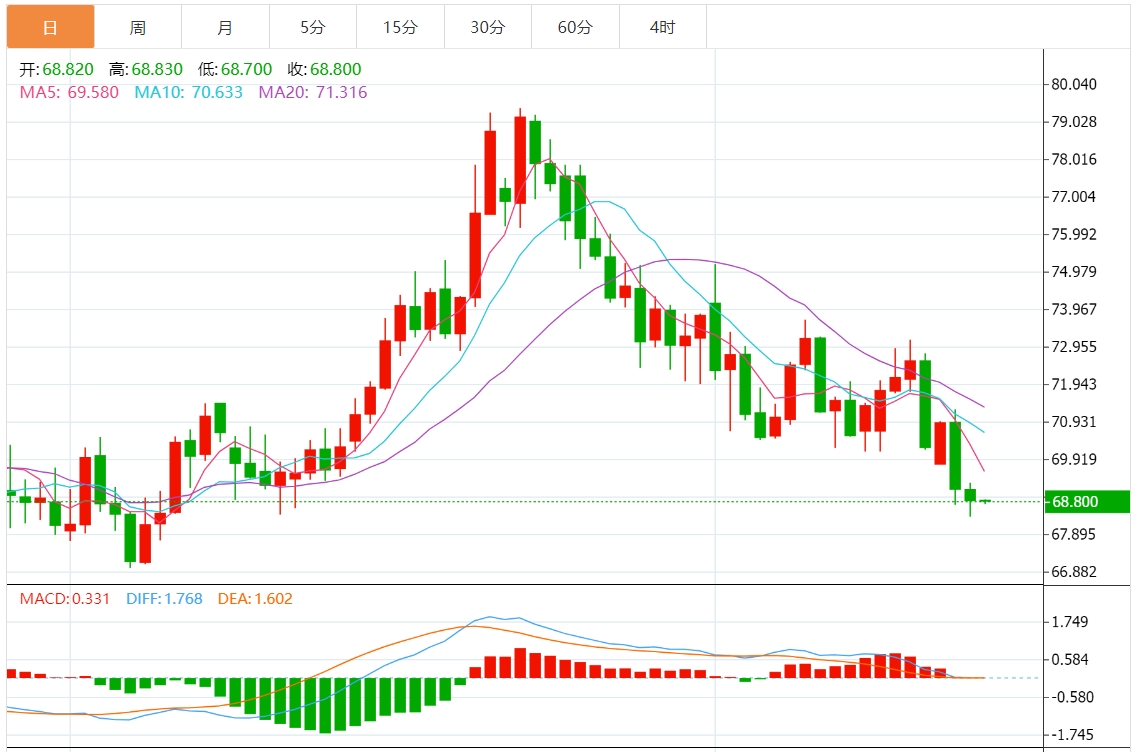This screenshot has height=752, width=1139.
Task: Click the 收: 68.800 close price
Action: point(324,69)
